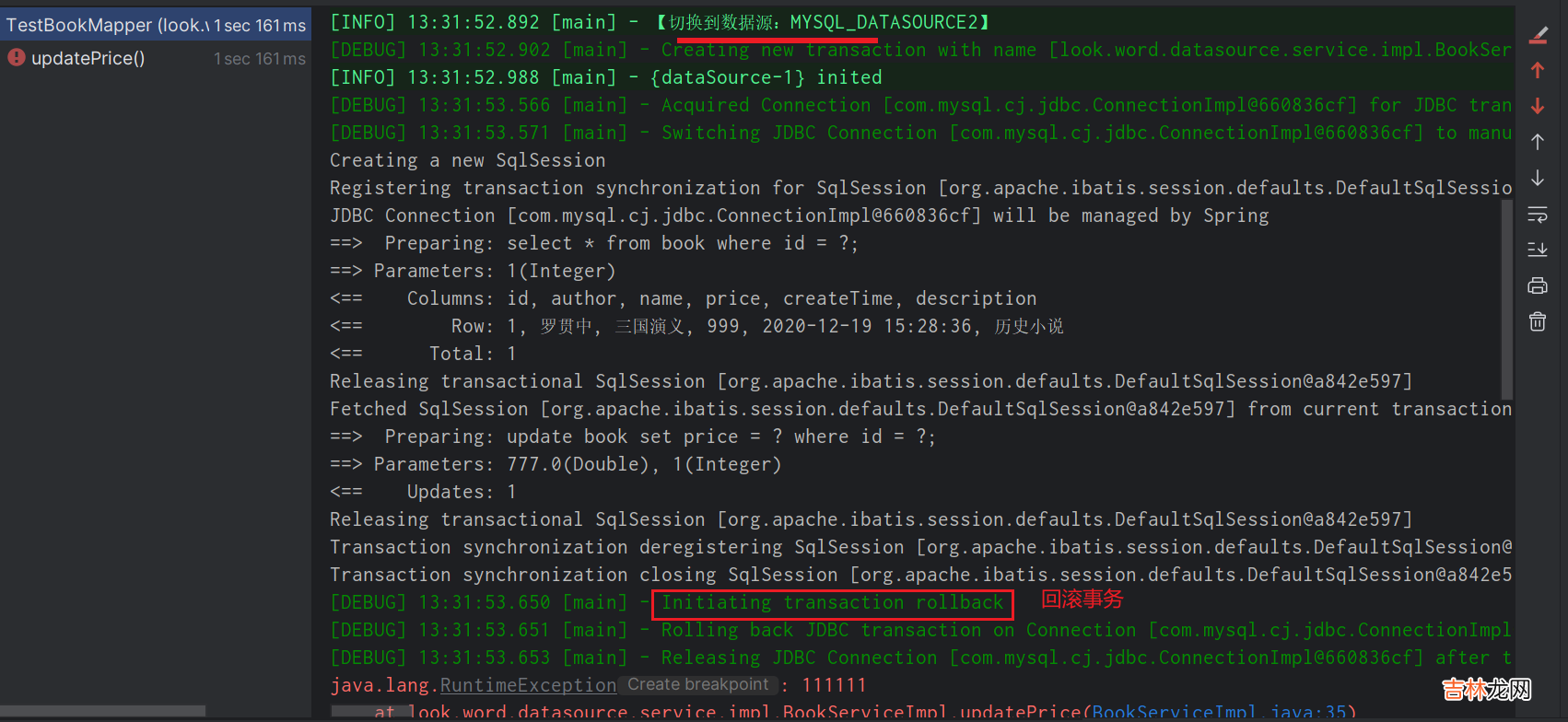Click the 'Creating a new SqlSession' line
Viewport: 1568px width, 722px height.
point(468,160)
